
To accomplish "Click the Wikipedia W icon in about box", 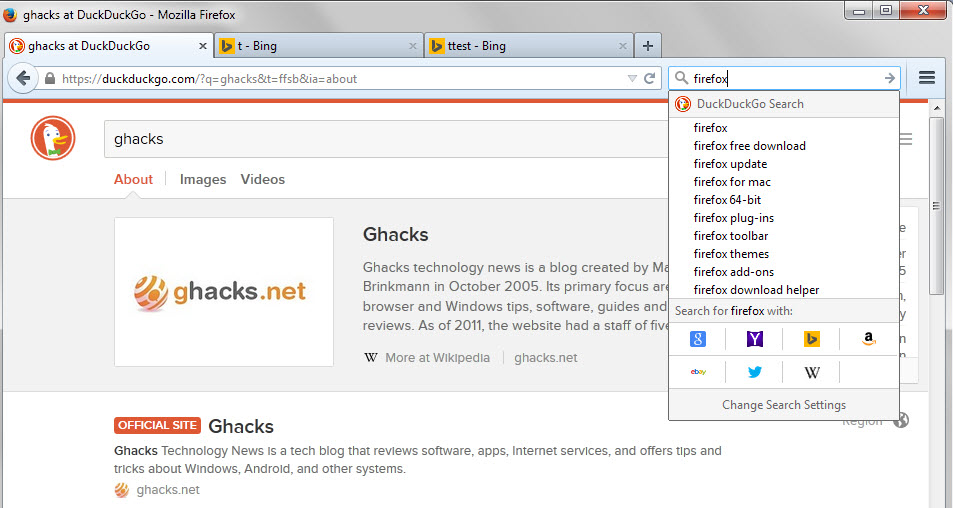I will (x=371, y=358).
